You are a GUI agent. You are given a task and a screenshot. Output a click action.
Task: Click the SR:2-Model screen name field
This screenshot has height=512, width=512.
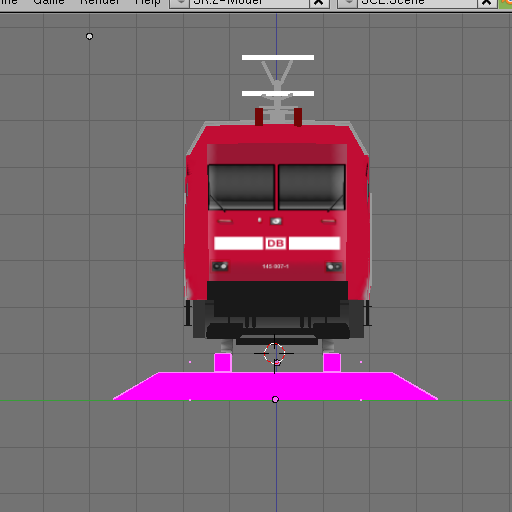pyautogui.click(x=249, y=3)
